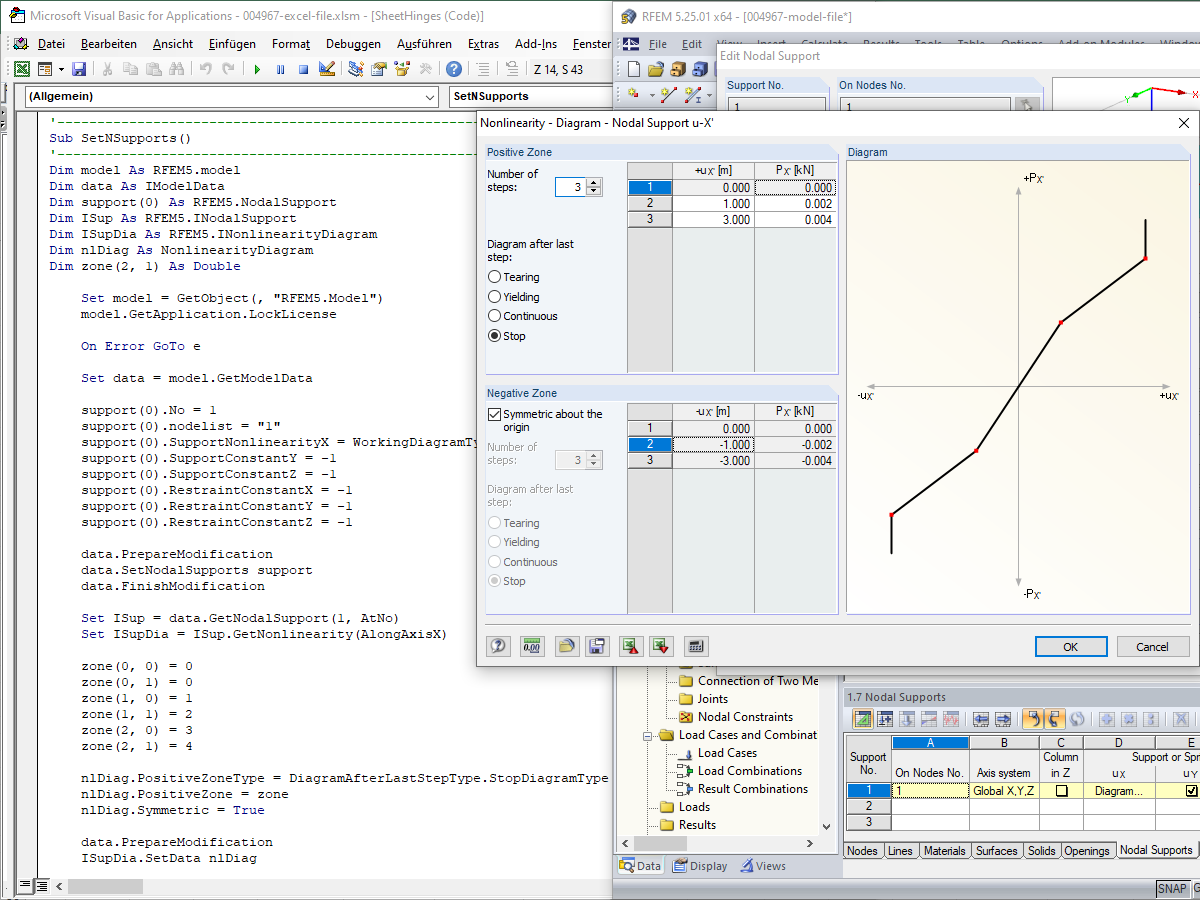Viewport: 1200px width, 900px height.
Task: Stop macro execution in the VBA toolbar
Action: [303, 68]
